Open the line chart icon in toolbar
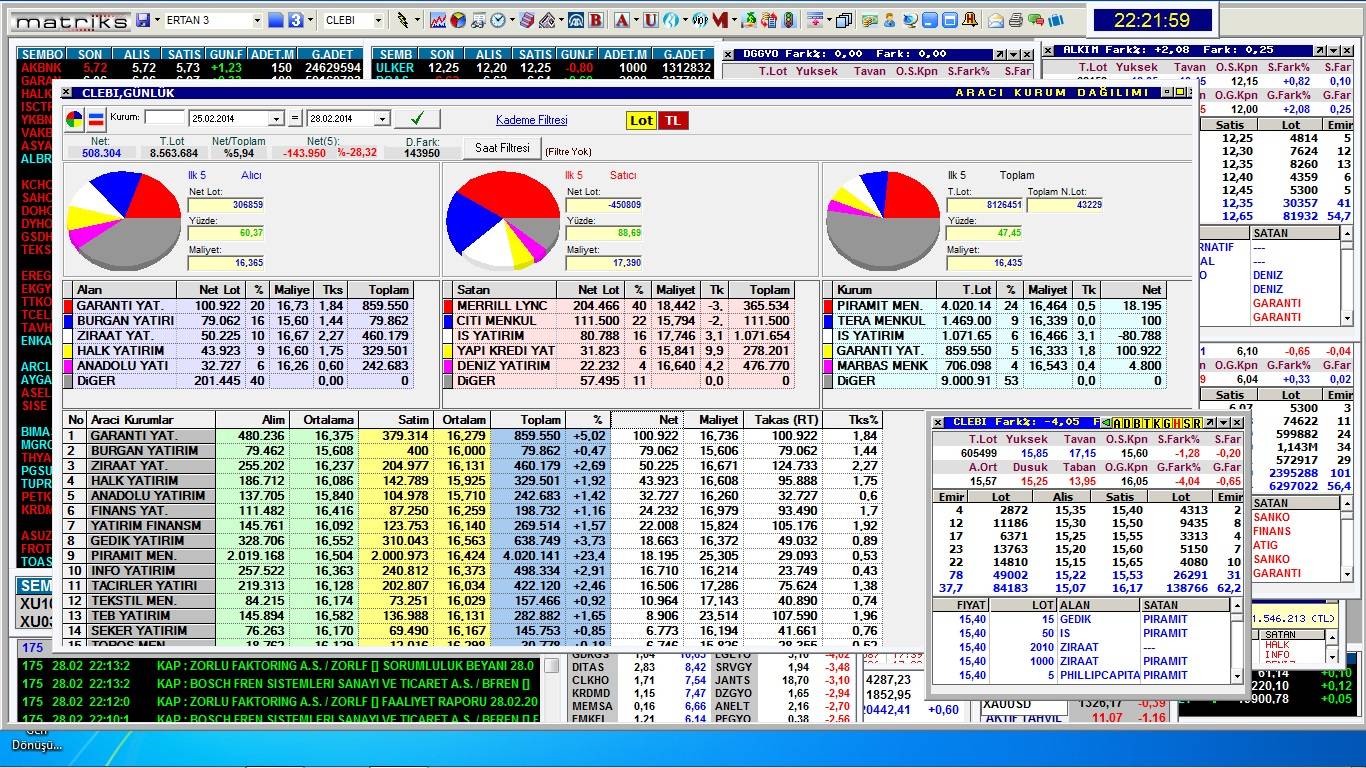The width and height of the screenshot is (1366, 768). pos(438,20)
